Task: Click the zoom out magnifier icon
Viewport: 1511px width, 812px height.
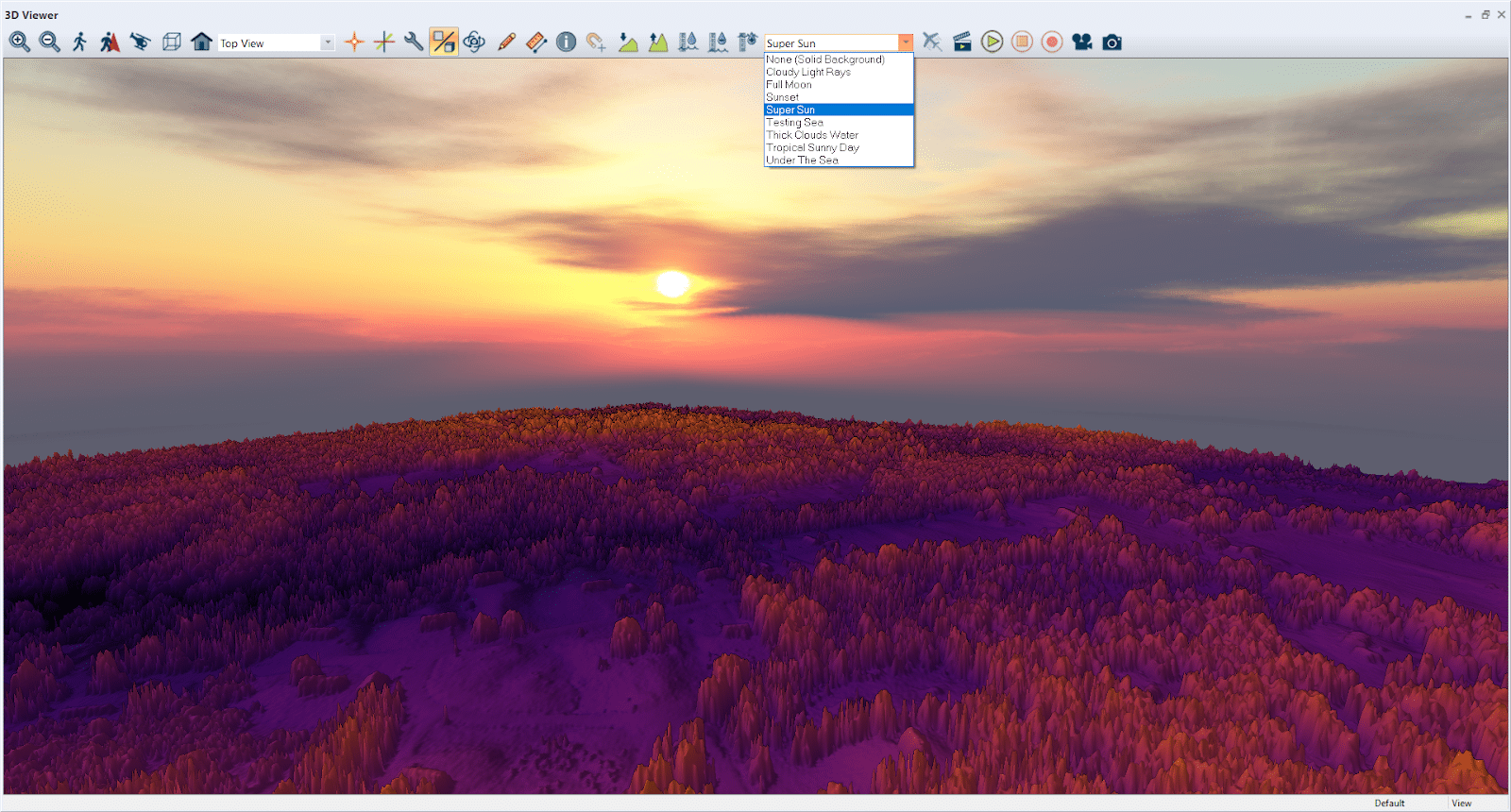Action: coord(50,42)
